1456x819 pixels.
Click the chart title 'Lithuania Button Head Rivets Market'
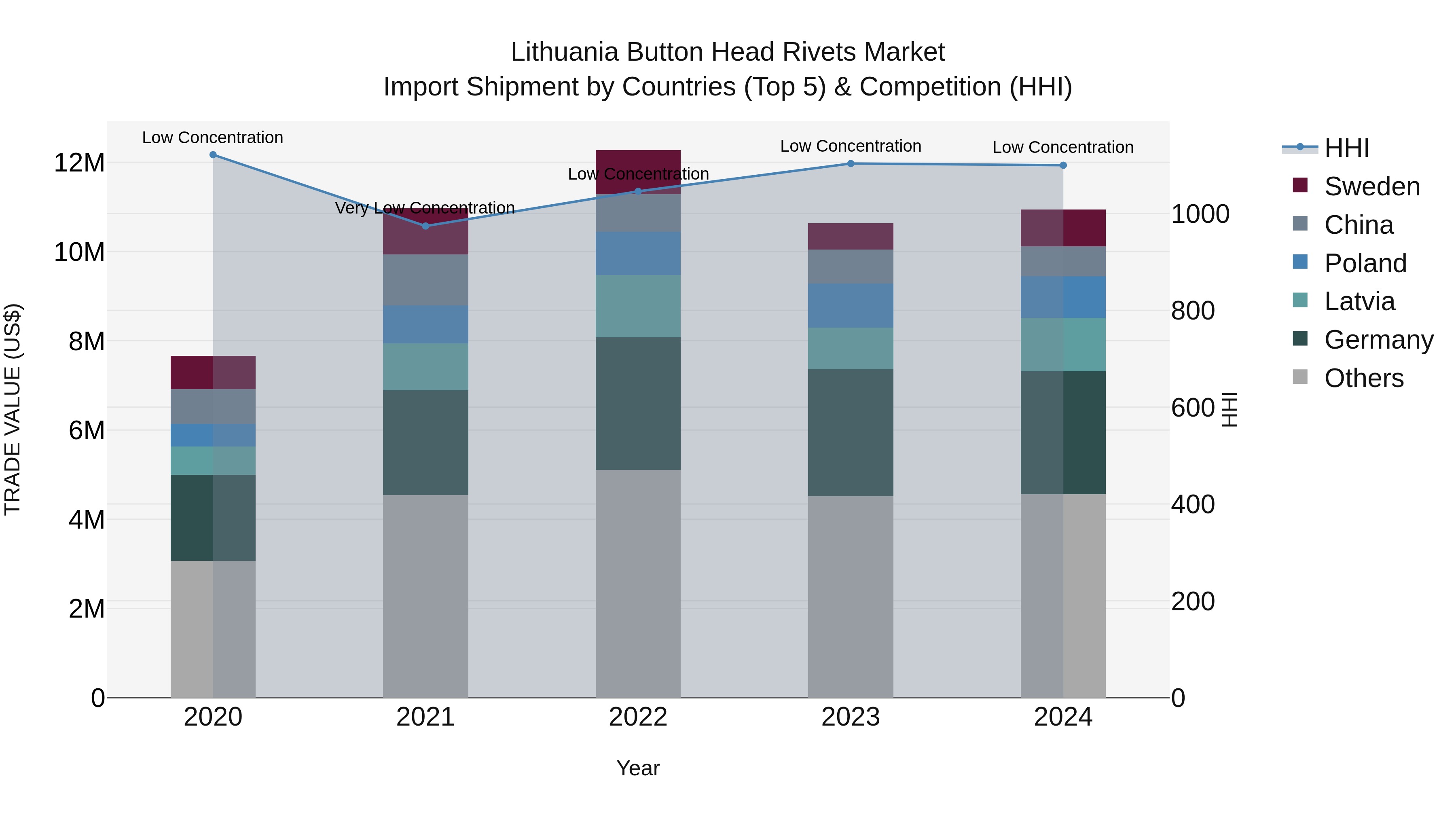(x=728, y=52)
